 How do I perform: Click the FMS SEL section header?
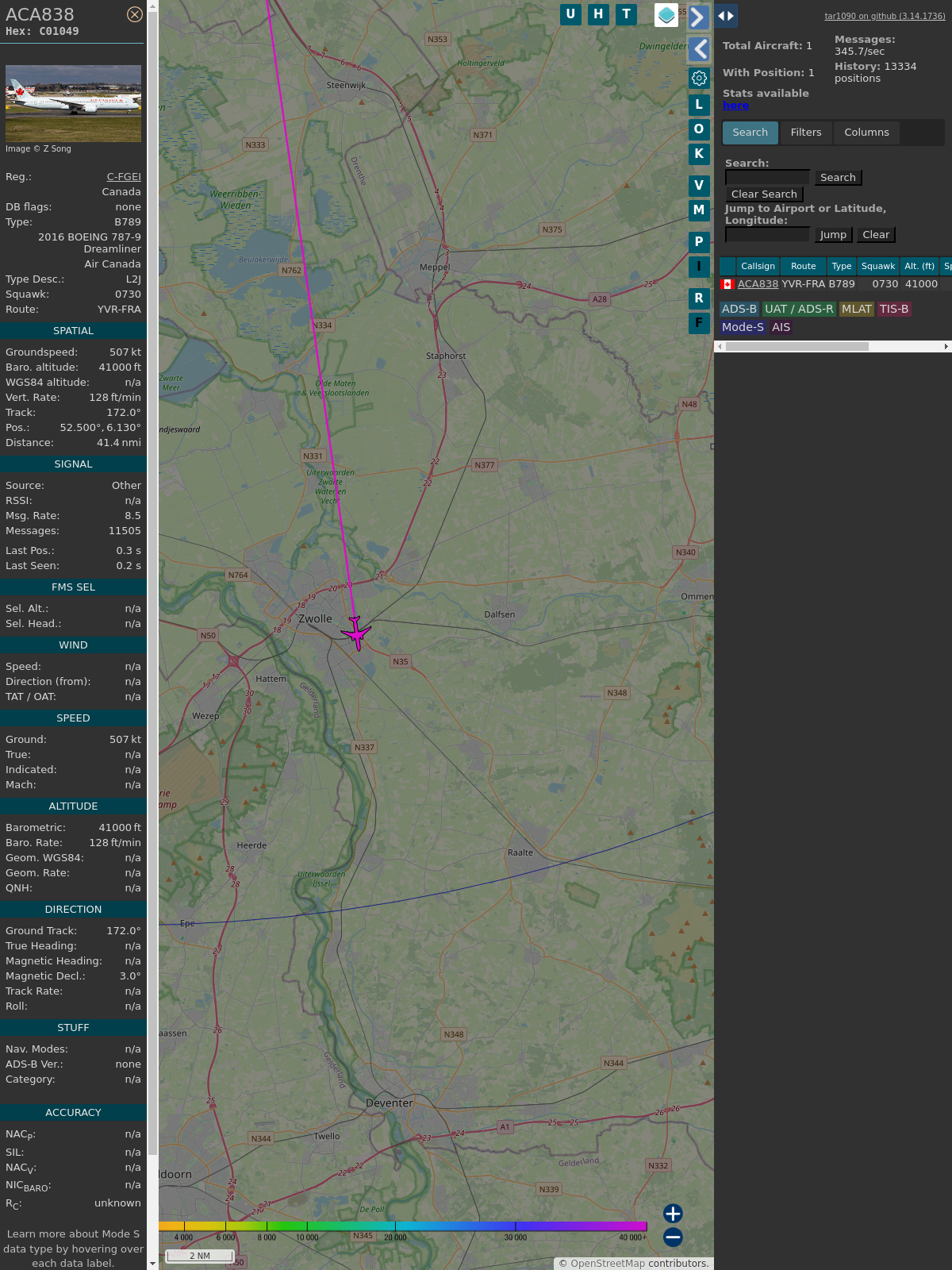click(73, 587)
